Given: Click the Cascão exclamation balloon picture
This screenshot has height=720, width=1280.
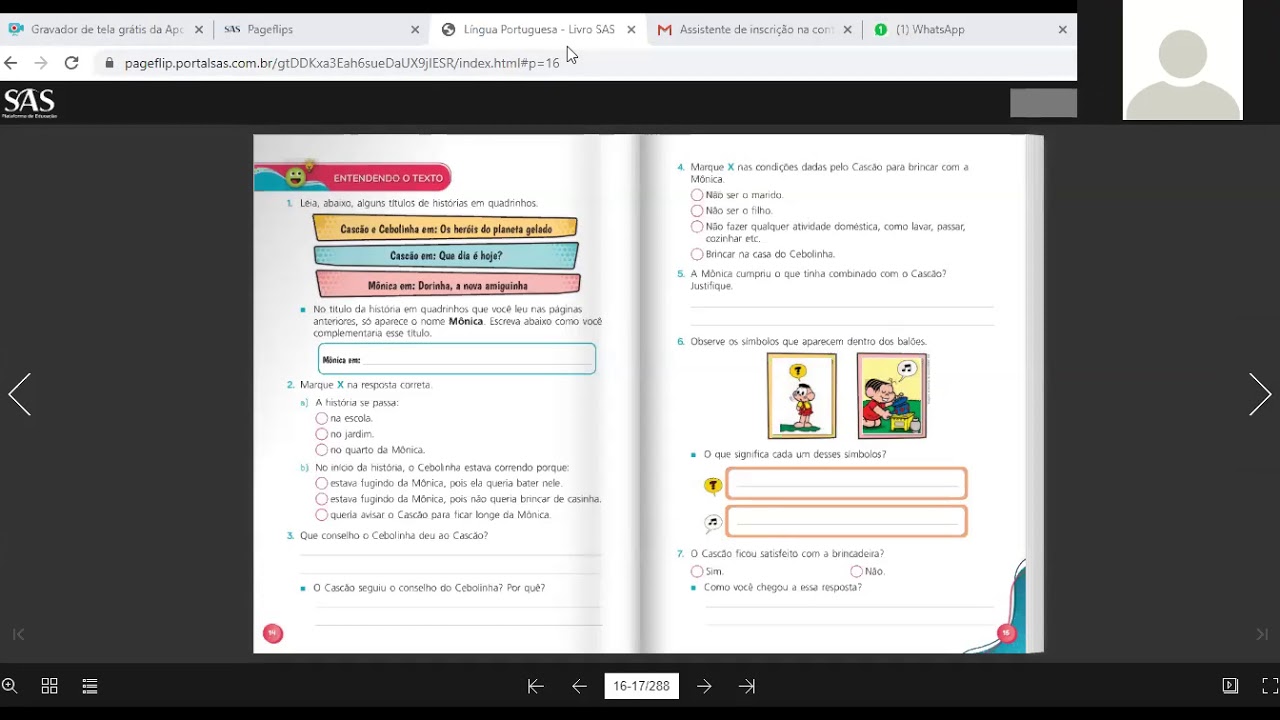Looking at the screenshot, I should (802, 396).
